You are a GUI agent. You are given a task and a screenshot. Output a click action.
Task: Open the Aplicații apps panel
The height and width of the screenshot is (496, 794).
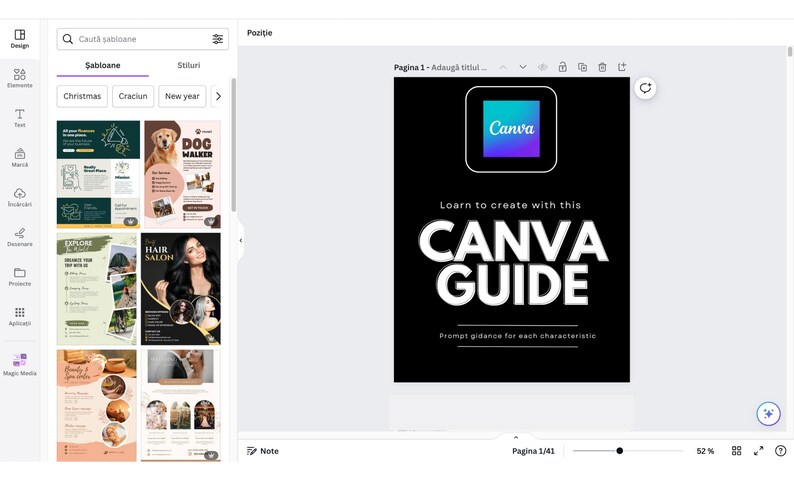(x=20, y=316)
